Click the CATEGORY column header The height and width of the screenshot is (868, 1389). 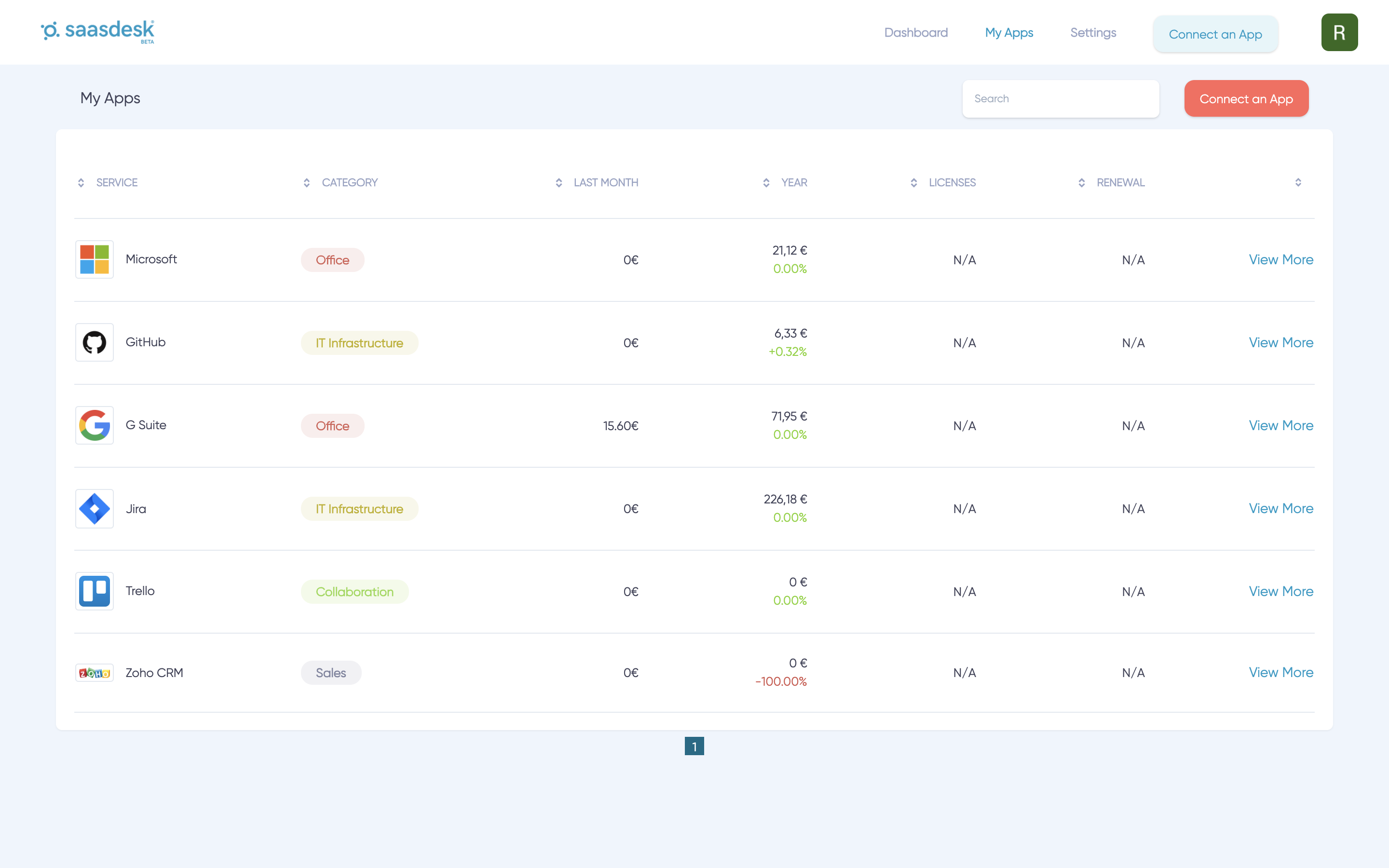click(350, 183)
